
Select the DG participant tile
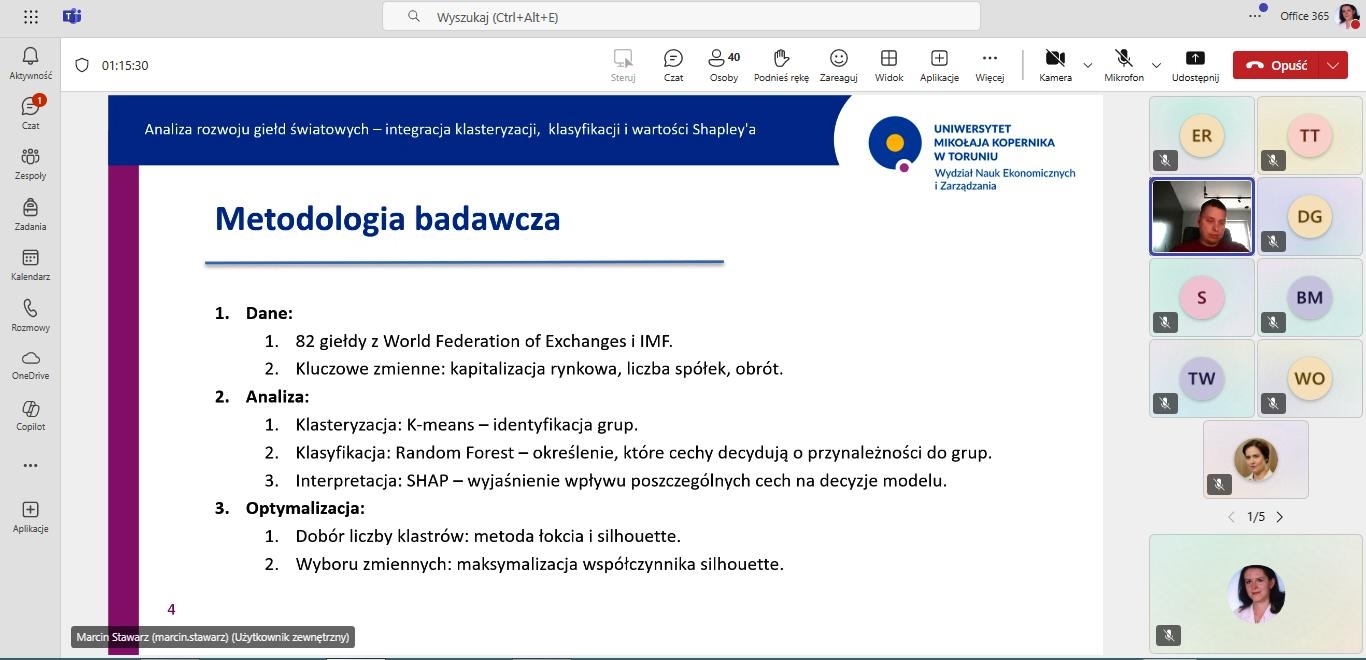pyautogui.click(x=1309, y=216)
